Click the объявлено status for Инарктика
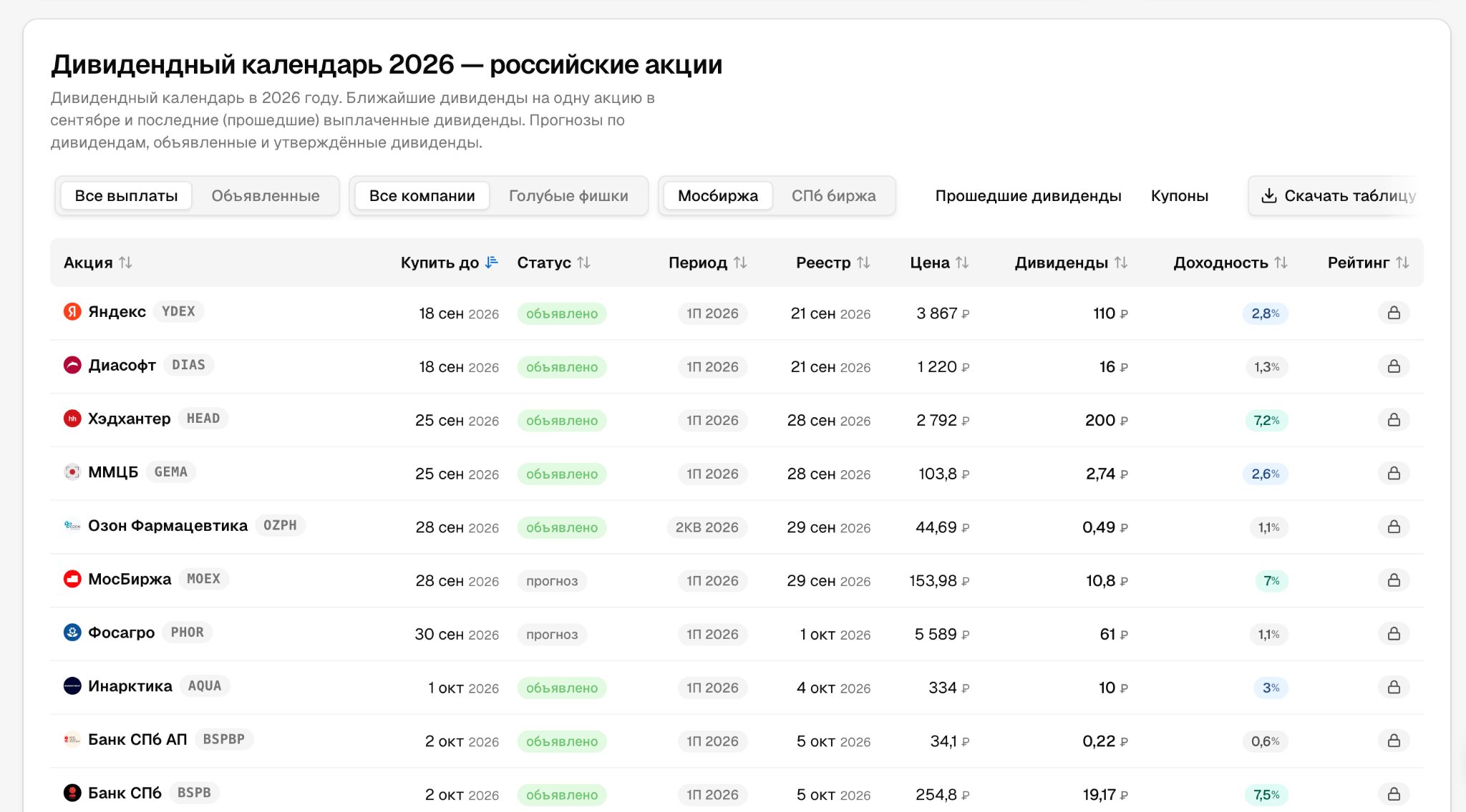Screen dimensions: 1466x812 (x=562, y=688)
